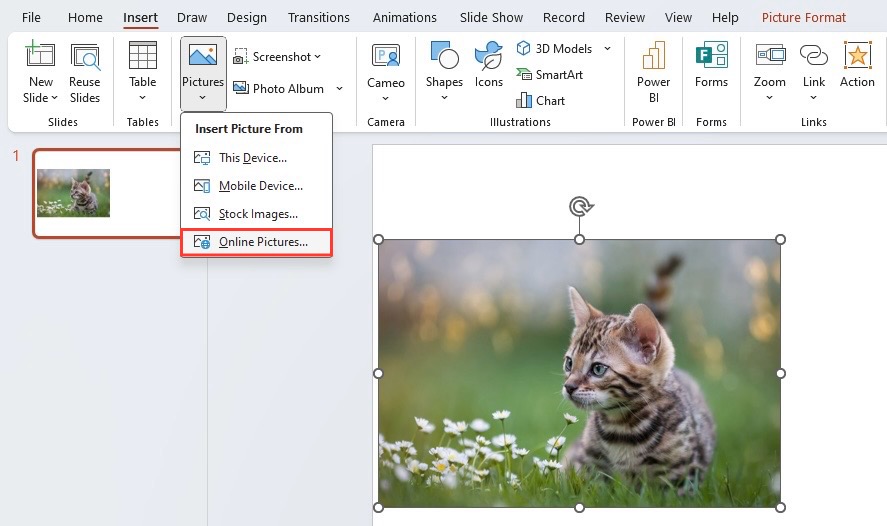Open the View tab
Image resolution: width=887 pixels, height=526 pixels.
[x=678, y=18]
